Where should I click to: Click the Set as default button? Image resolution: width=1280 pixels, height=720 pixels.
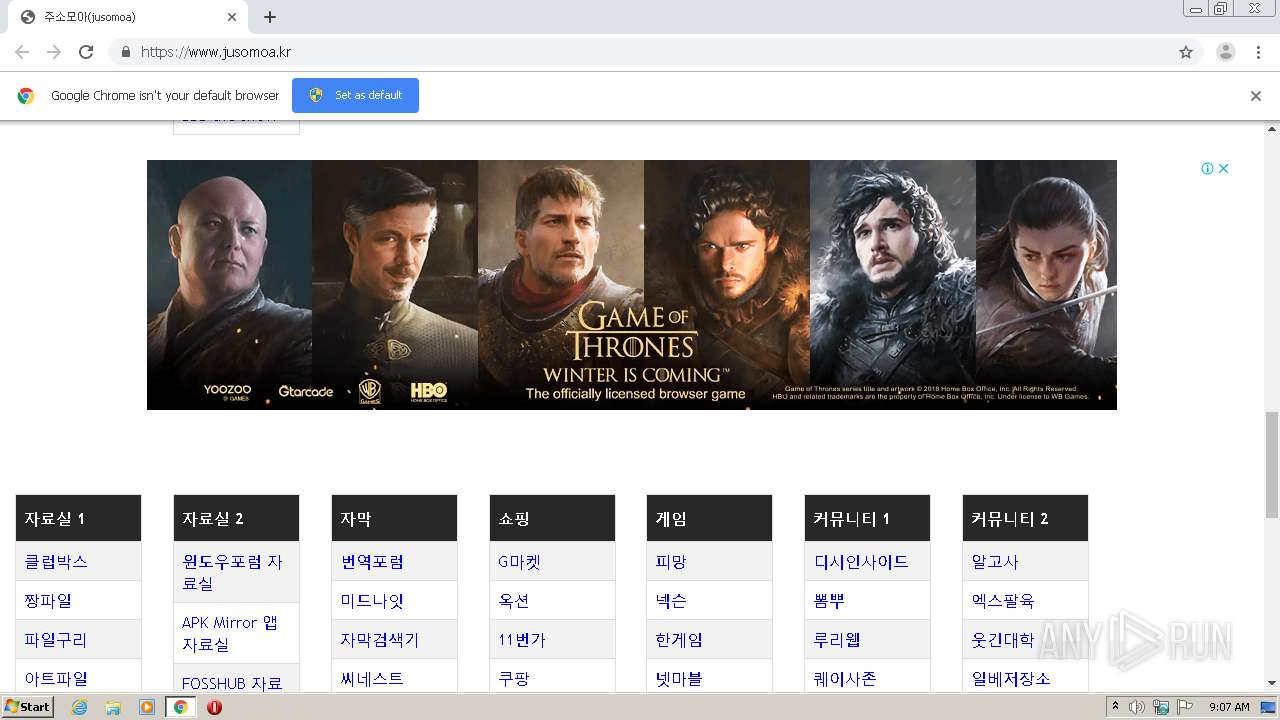pyautogui.click(x=355, y=95)
